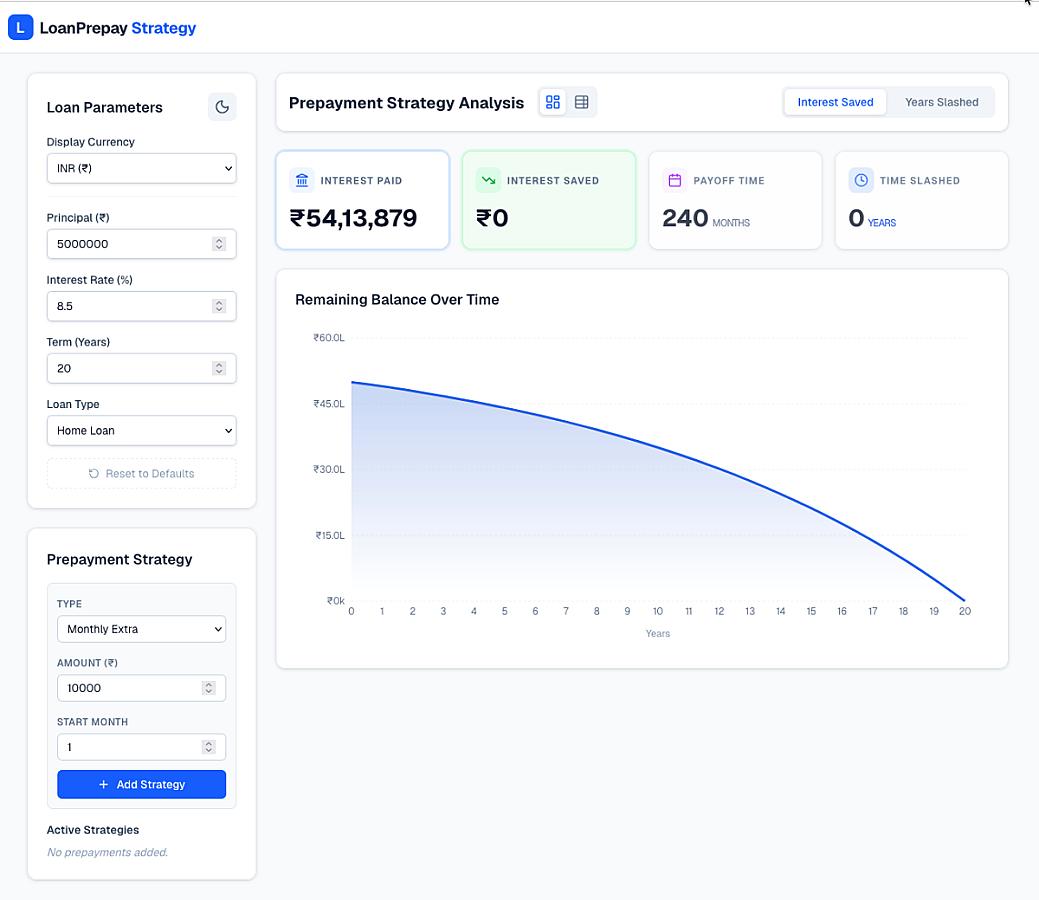The image size is (1039, 900).
Task: Switch to card grid view icon
Action: [553, 102]
